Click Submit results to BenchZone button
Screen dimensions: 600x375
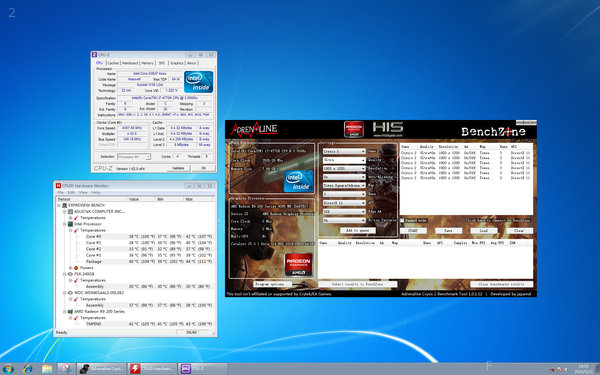(x=357, y=284)
